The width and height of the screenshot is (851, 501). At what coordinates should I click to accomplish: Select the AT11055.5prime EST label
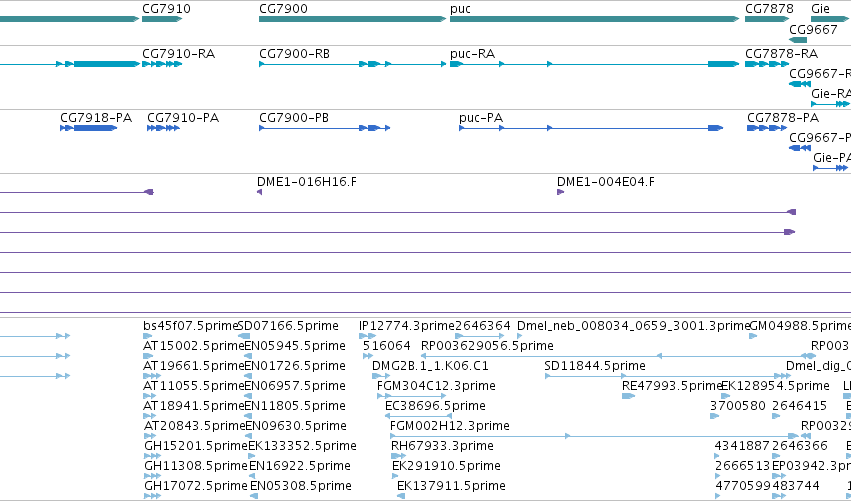coord(194,386)
